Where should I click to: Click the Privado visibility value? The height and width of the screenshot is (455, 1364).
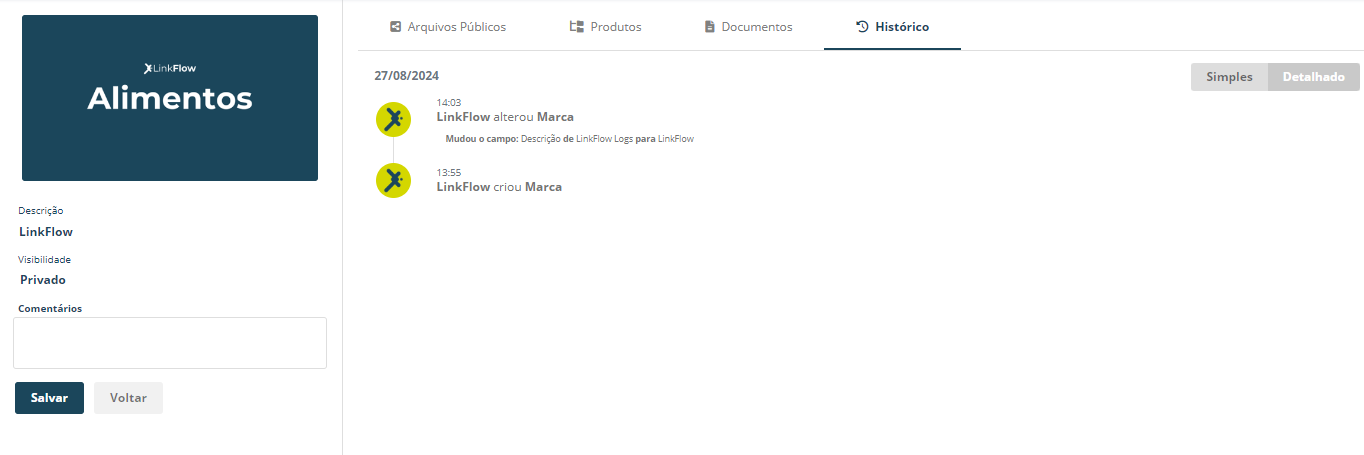click(43, 280)
